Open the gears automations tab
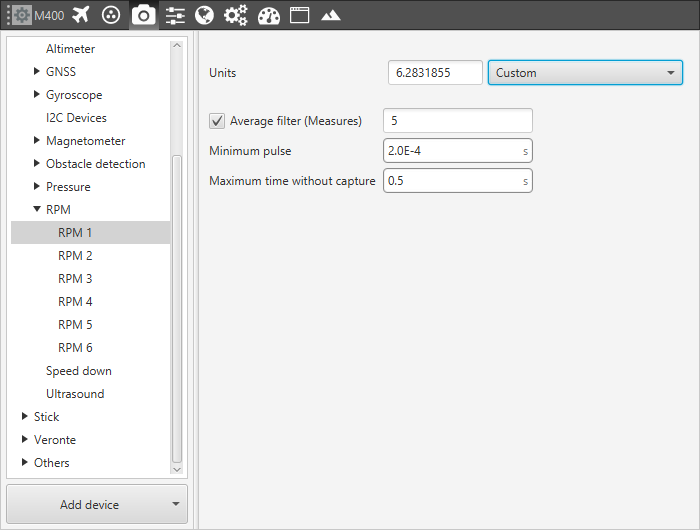Image resolution: width=700 pixels, height=530 pixels. pyautogui.click(x=235, y=16)
